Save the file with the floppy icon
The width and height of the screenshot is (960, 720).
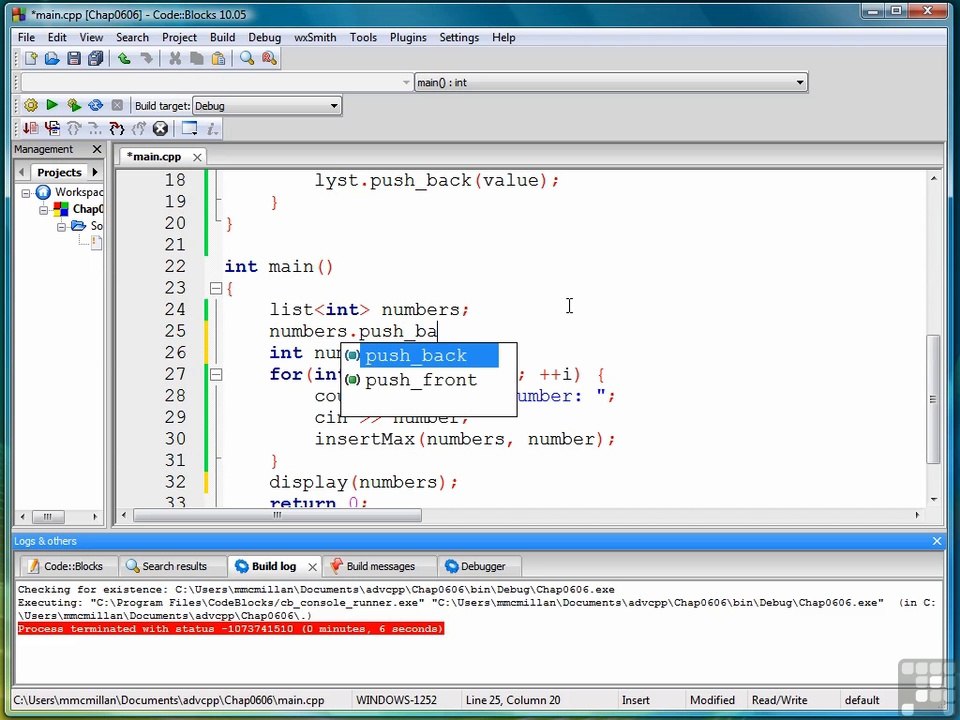point(74,58)
